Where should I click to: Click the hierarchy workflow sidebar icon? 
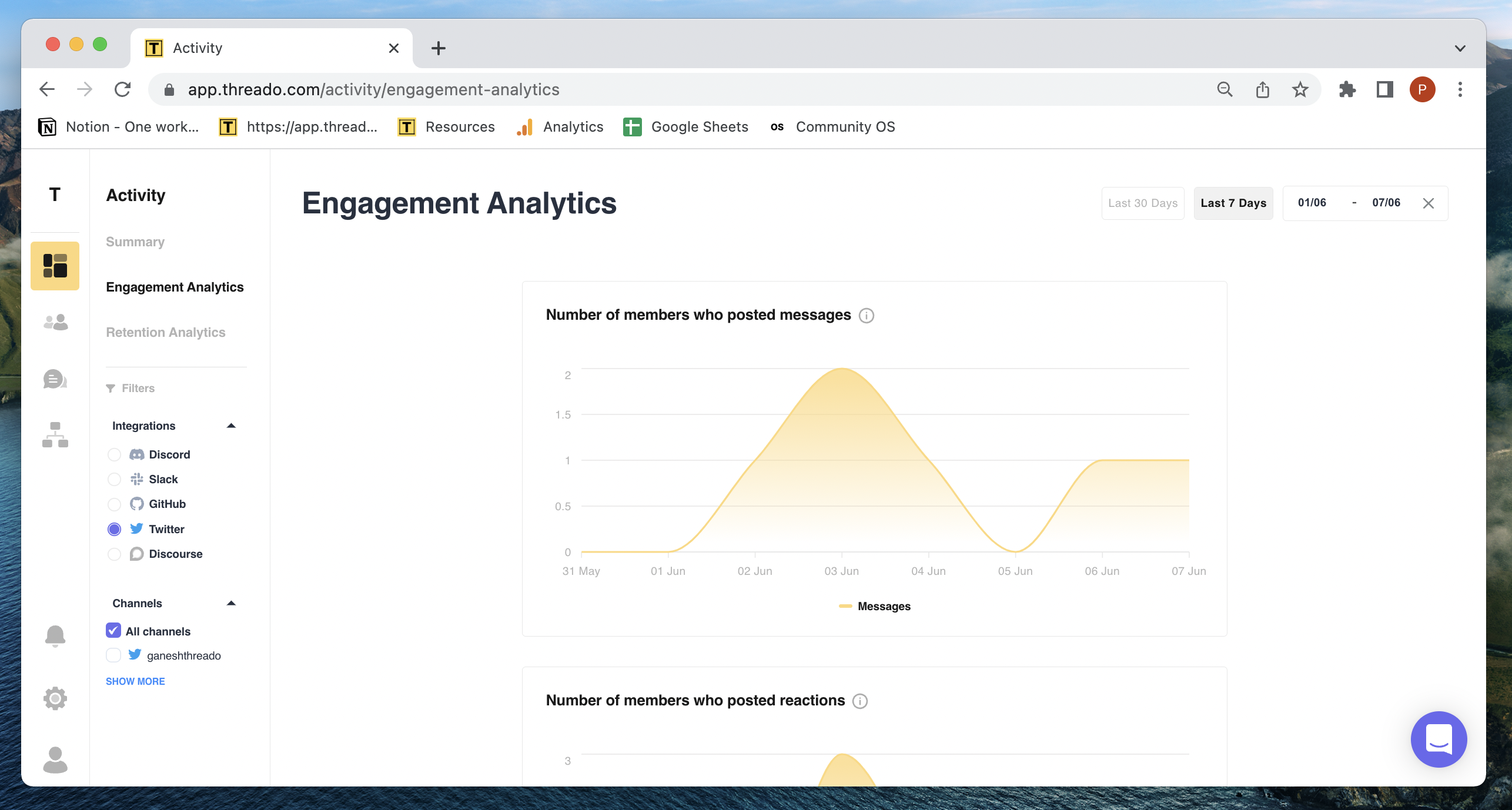coord(55,435)
